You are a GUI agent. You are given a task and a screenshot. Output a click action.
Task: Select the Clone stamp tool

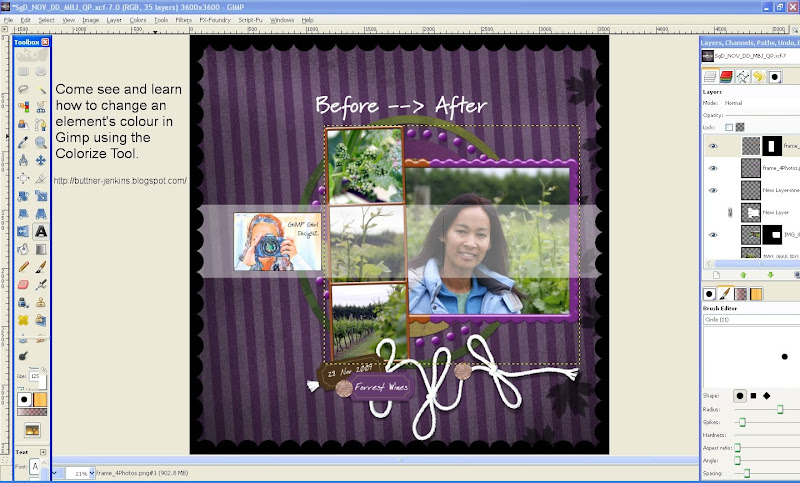pyautogui.click(x=41, y=302)
